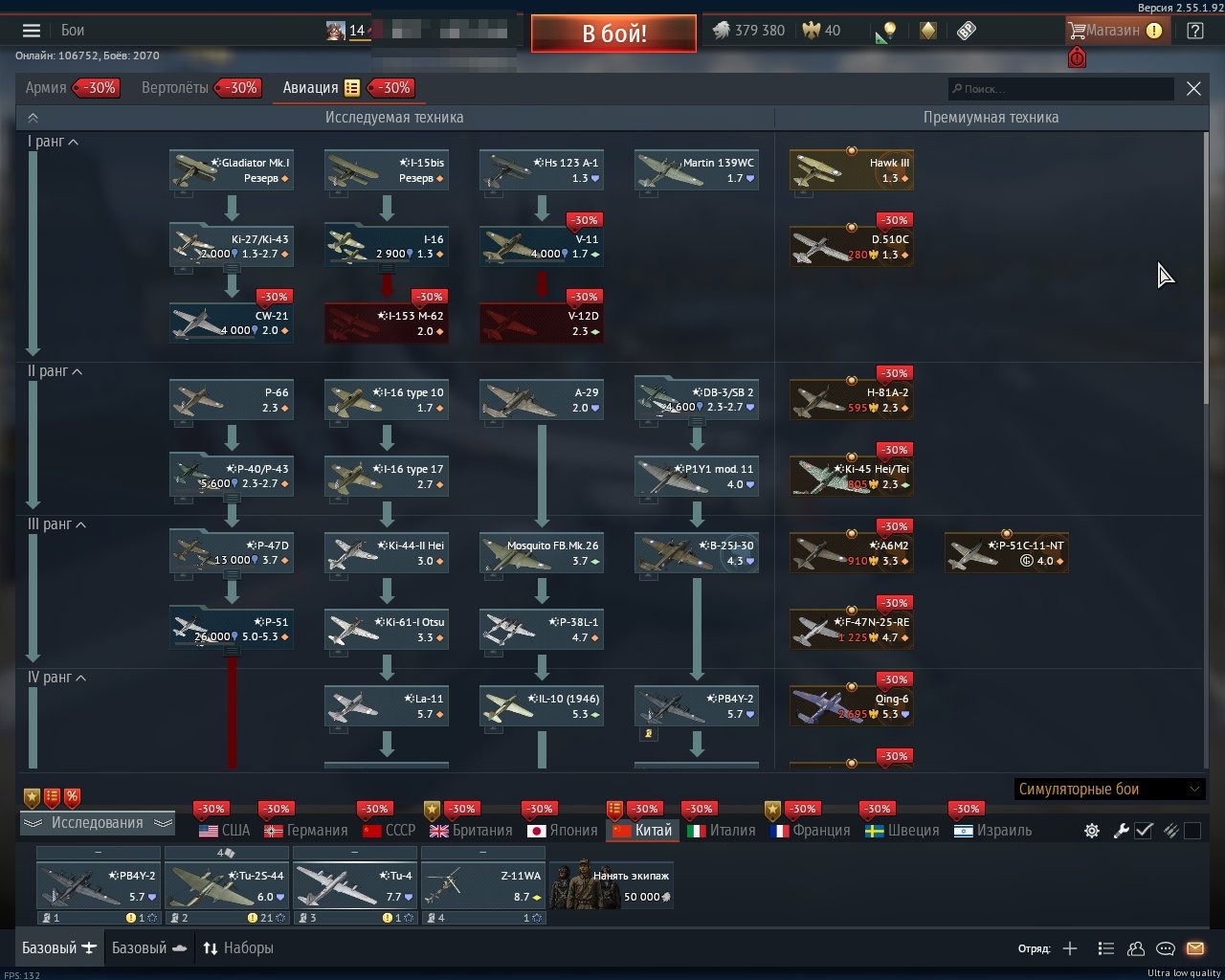Screen dimensions: 1225x980
Task: Switch to the Вертолёты tab
Action: 174,87
